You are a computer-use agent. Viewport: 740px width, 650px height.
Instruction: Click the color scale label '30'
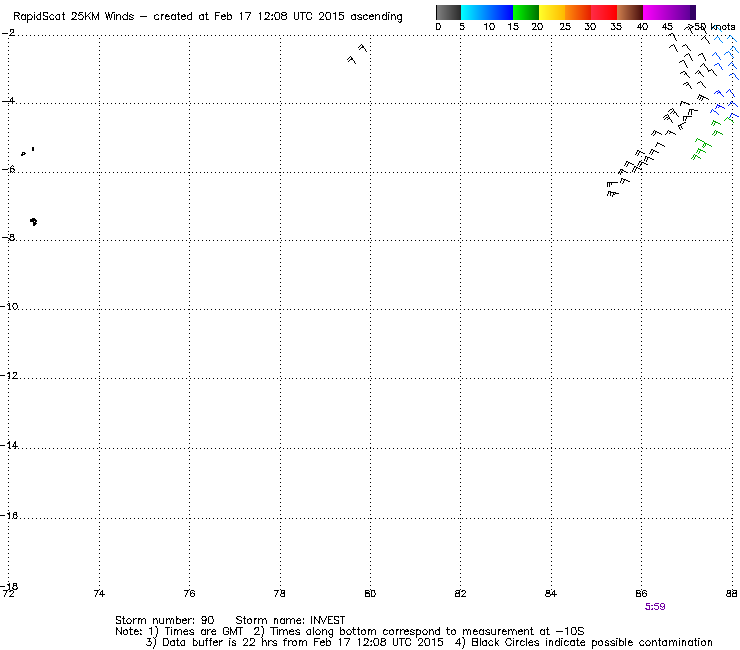[590, 27]
